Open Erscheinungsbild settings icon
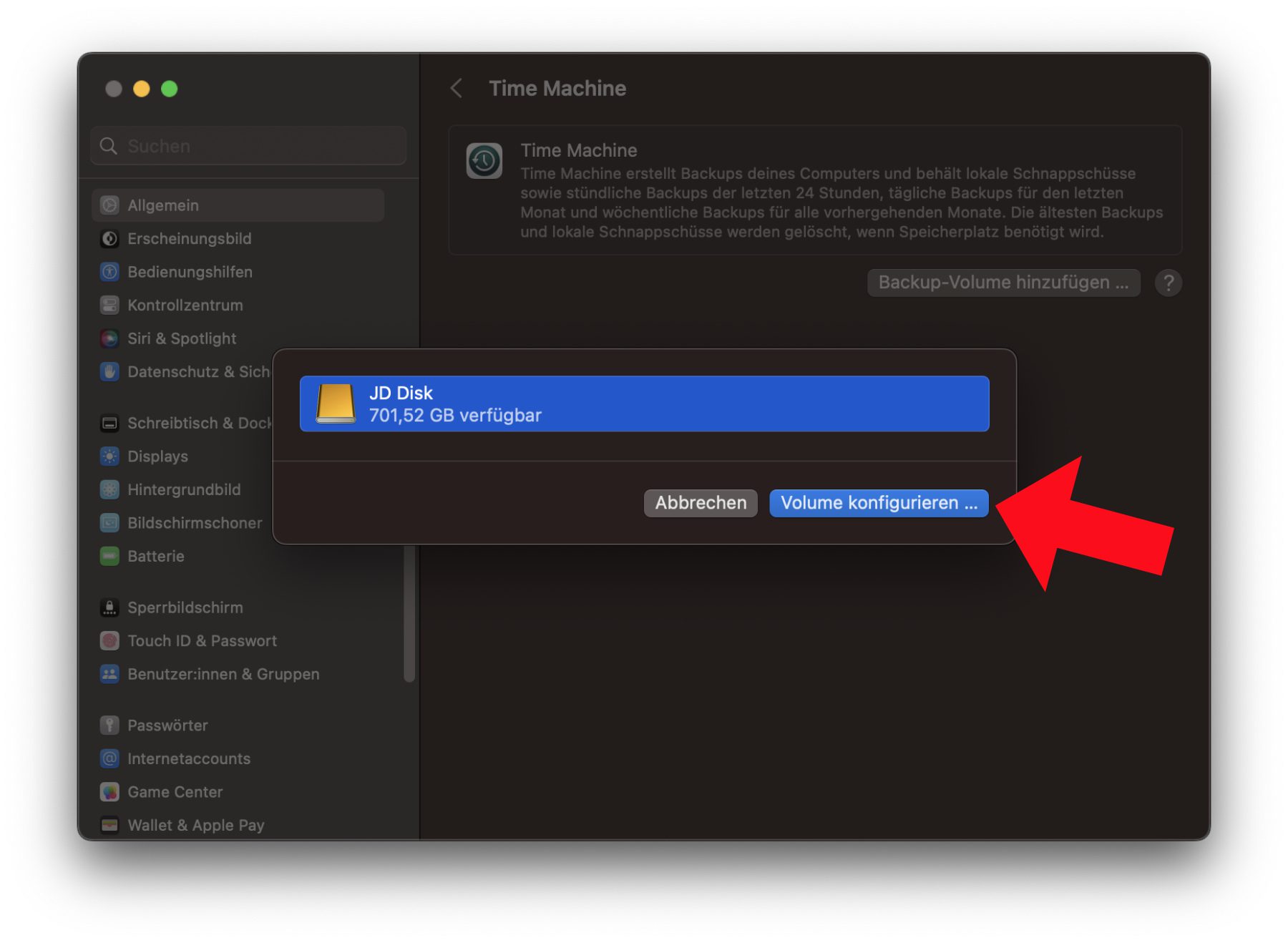 [x=109, y=239]
